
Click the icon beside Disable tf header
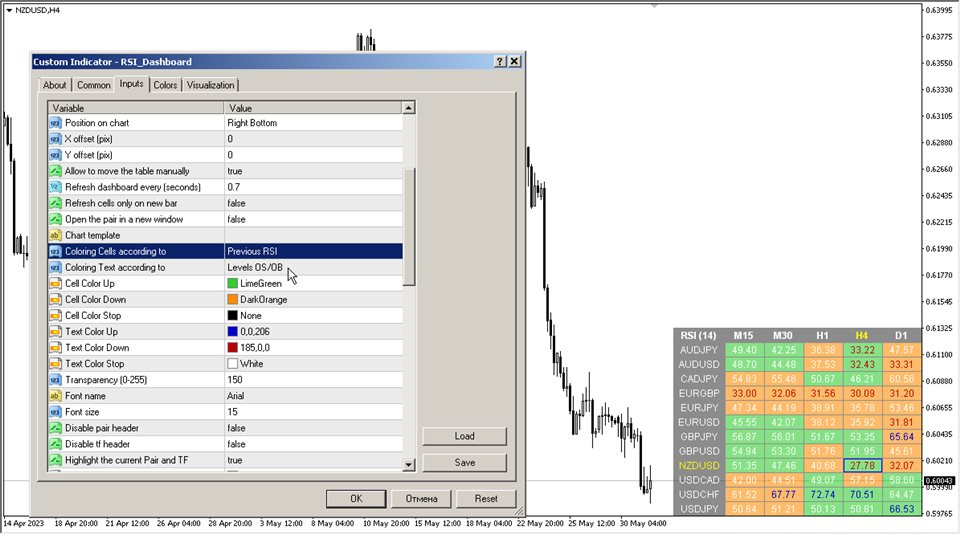(55, 444)
